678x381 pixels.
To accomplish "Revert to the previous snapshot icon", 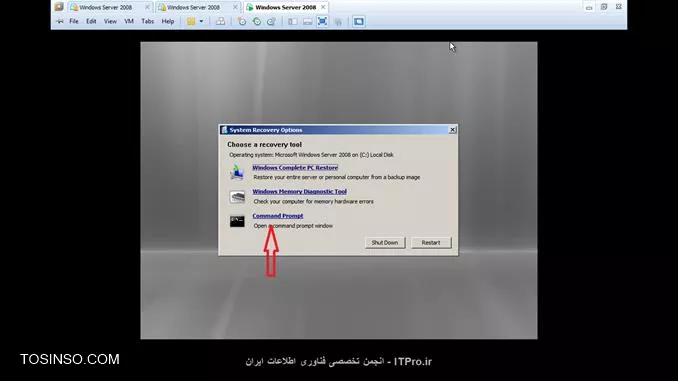I will (257, 22).
